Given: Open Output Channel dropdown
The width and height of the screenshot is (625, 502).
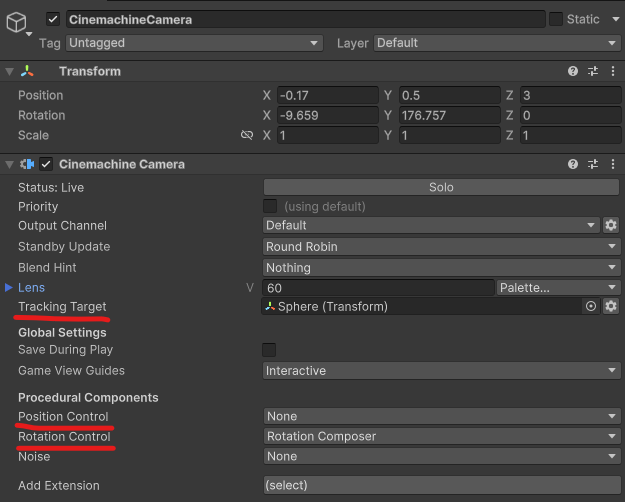Looking at the screenshot, I should click(431, 225).
